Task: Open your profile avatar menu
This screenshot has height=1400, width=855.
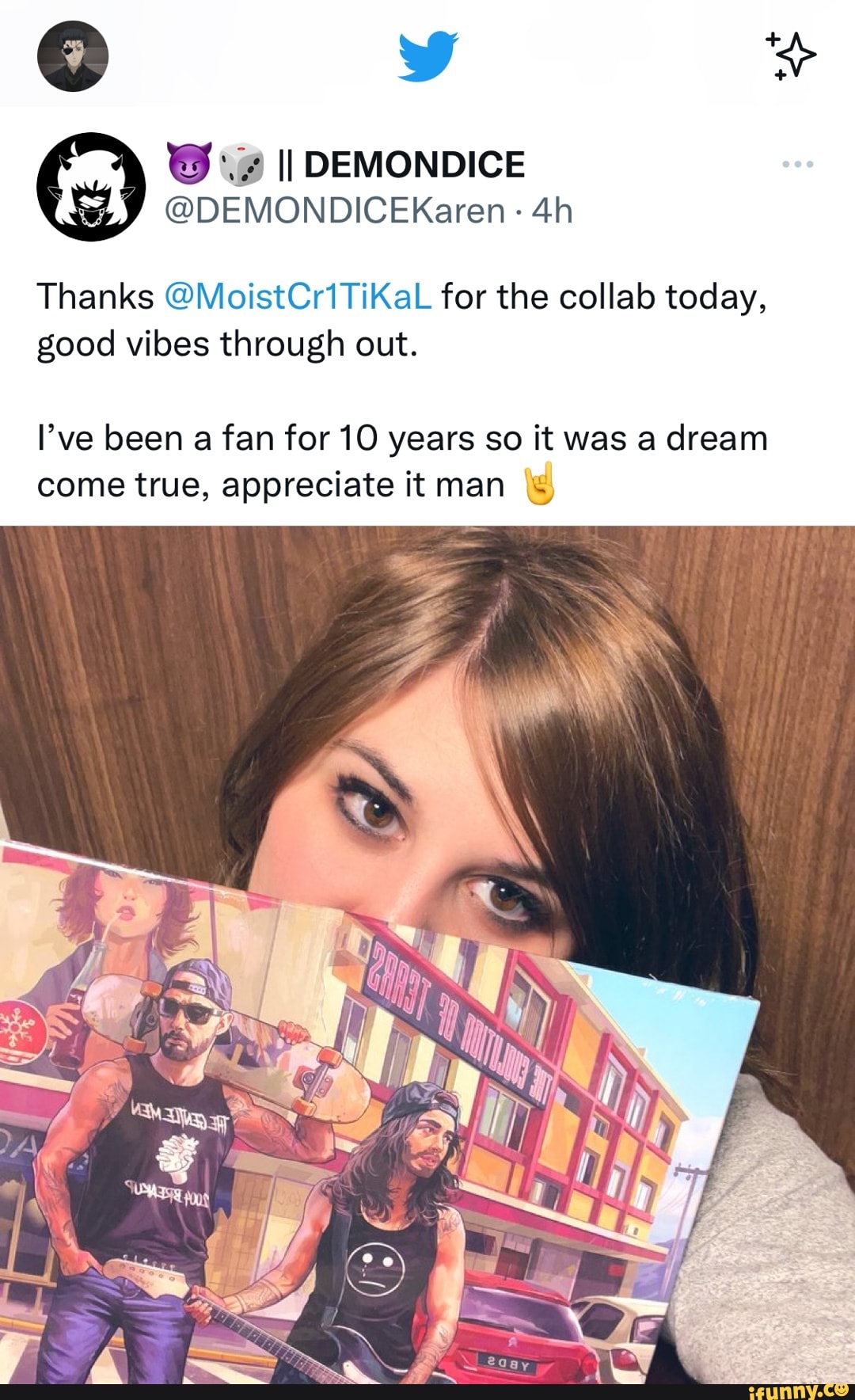Action: point(73,56)
